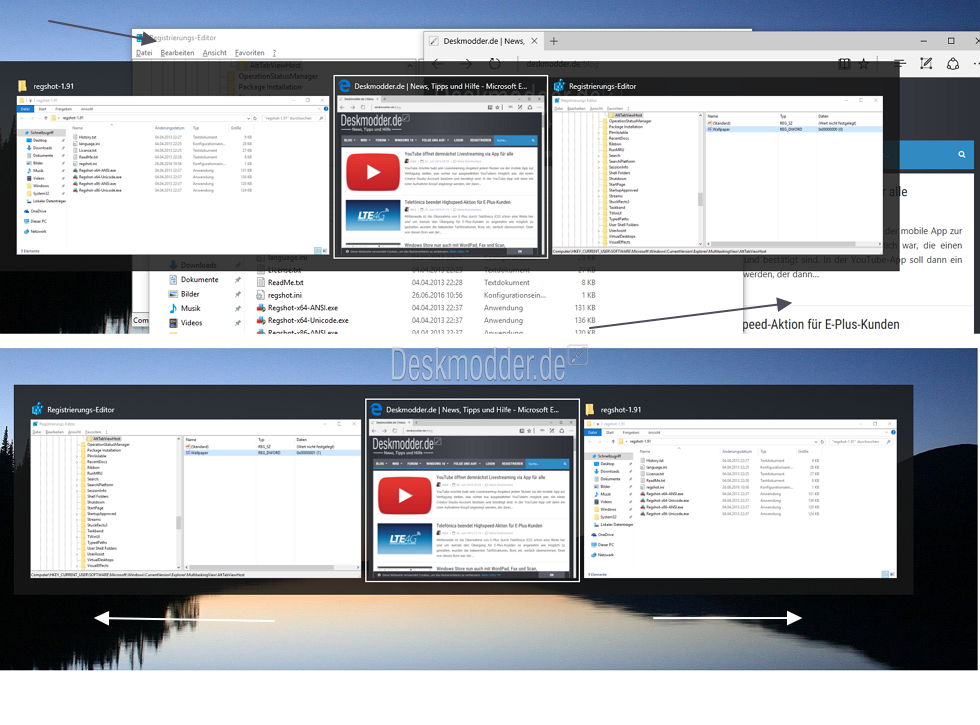980x725 pixels.
Task: Add page to favorites with star icon
Action: tap(863, 64)
